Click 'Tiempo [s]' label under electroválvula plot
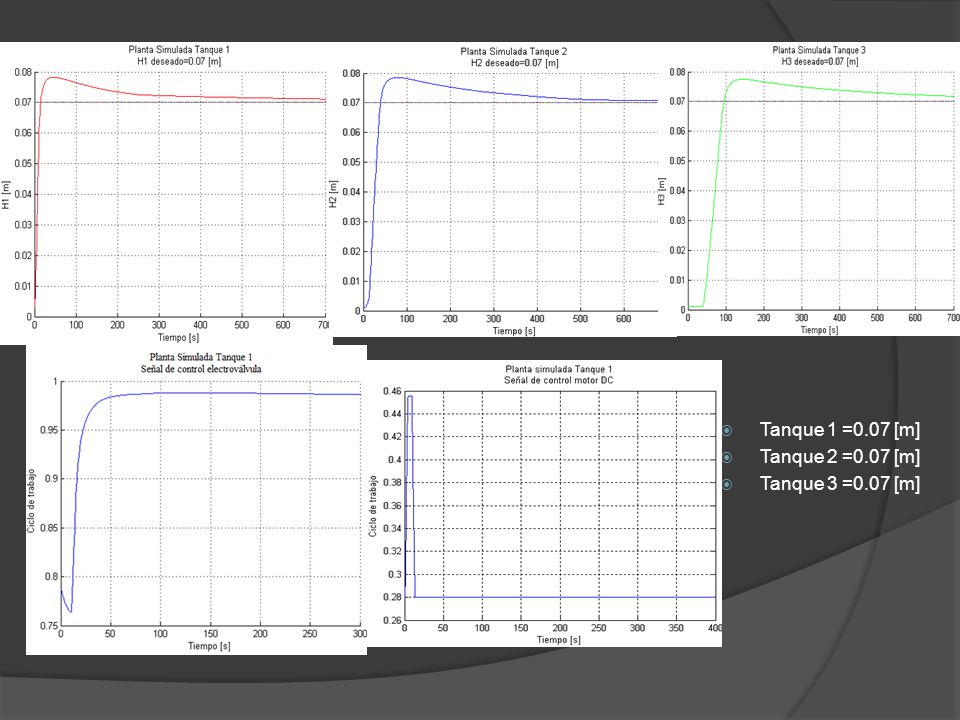 (x=209, y=645)
